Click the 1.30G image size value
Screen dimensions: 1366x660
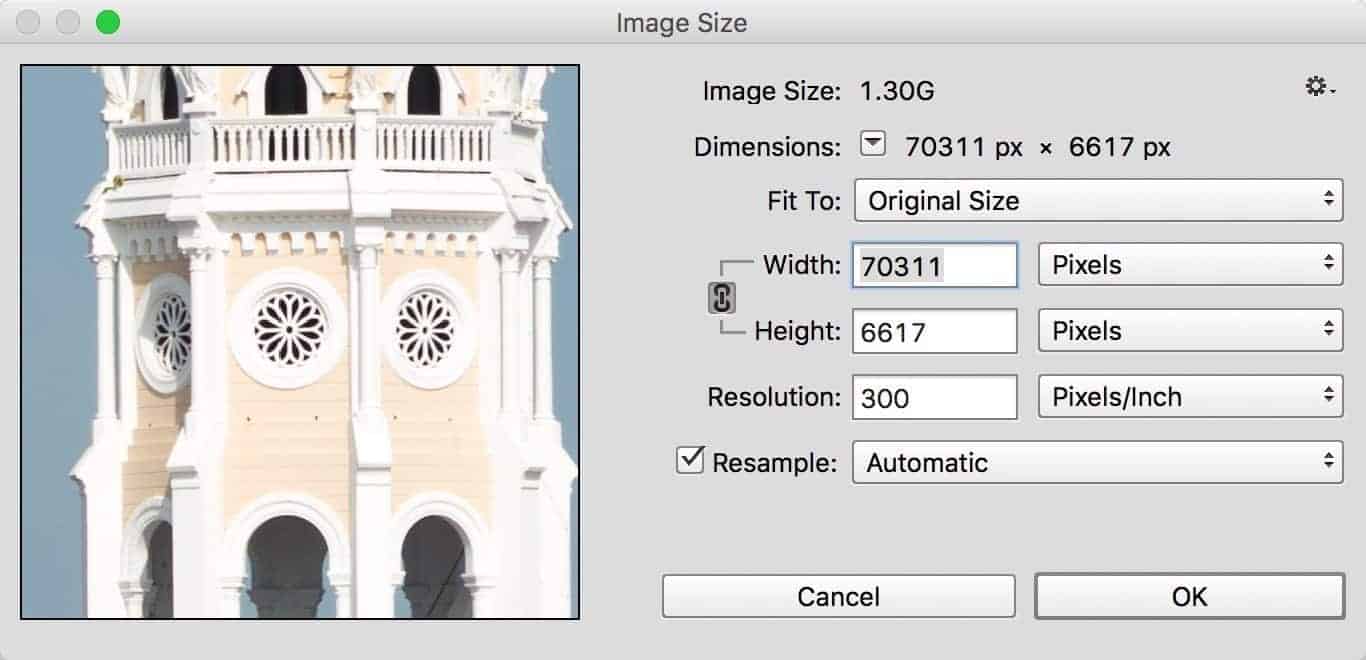click(897, 92)
